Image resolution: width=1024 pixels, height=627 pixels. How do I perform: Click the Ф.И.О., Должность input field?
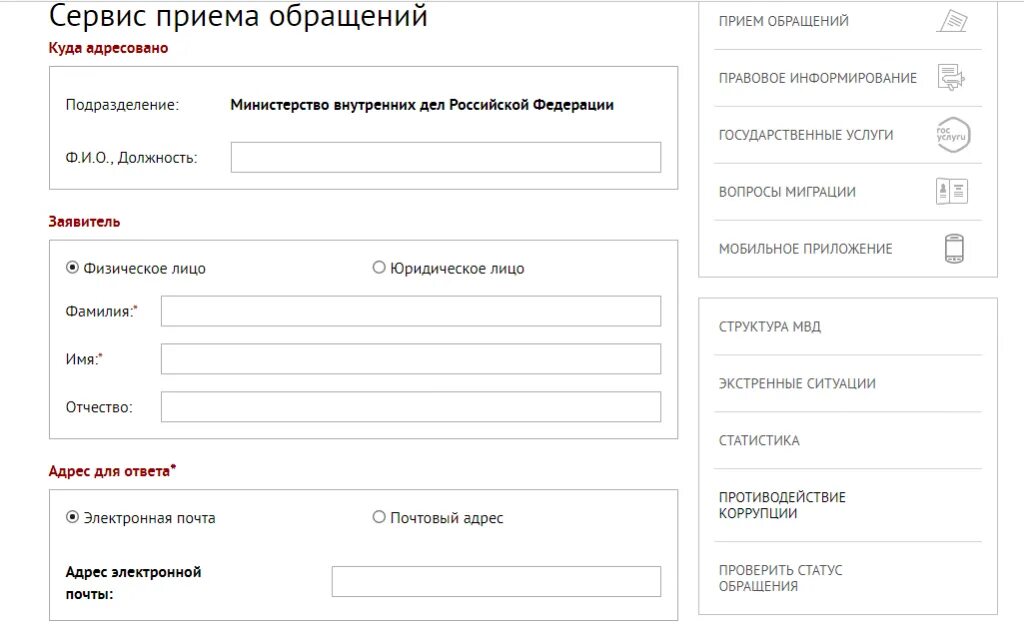tap(445, 157)
